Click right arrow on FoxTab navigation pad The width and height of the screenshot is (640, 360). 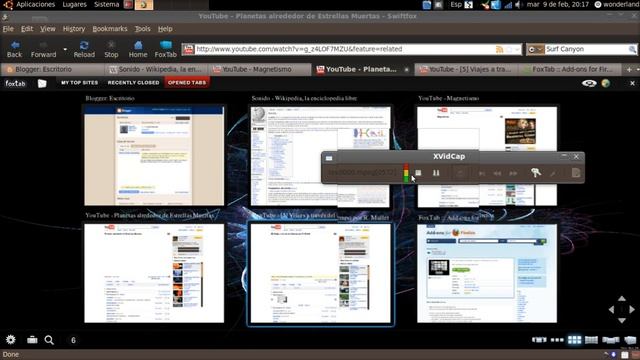[x=632, y=310]
